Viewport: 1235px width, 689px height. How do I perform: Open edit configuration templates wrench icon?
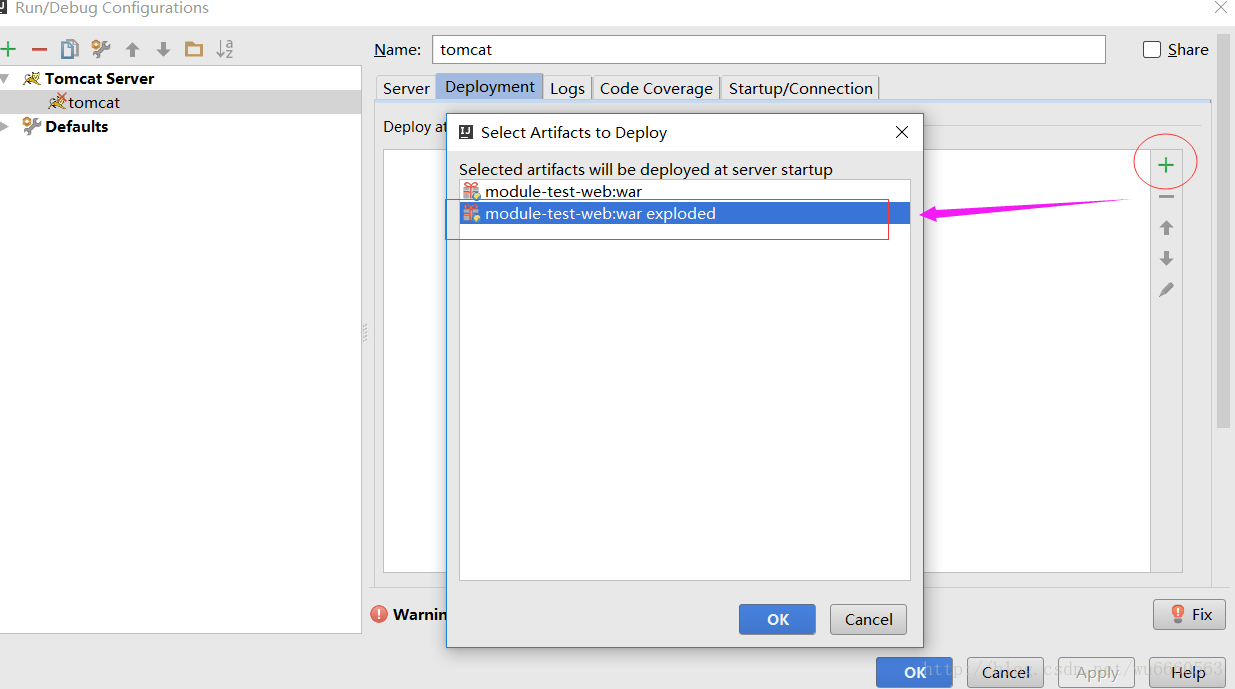[x=99, y=48]
